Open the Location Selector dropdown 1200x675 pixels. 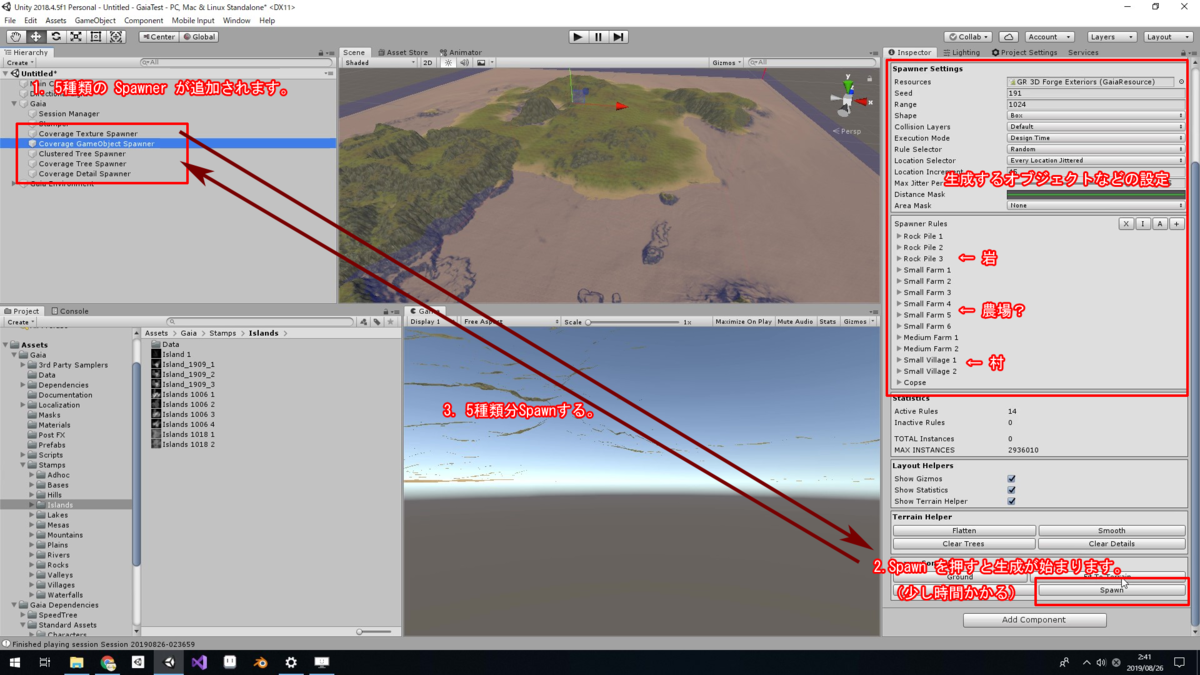[1096, 160]
